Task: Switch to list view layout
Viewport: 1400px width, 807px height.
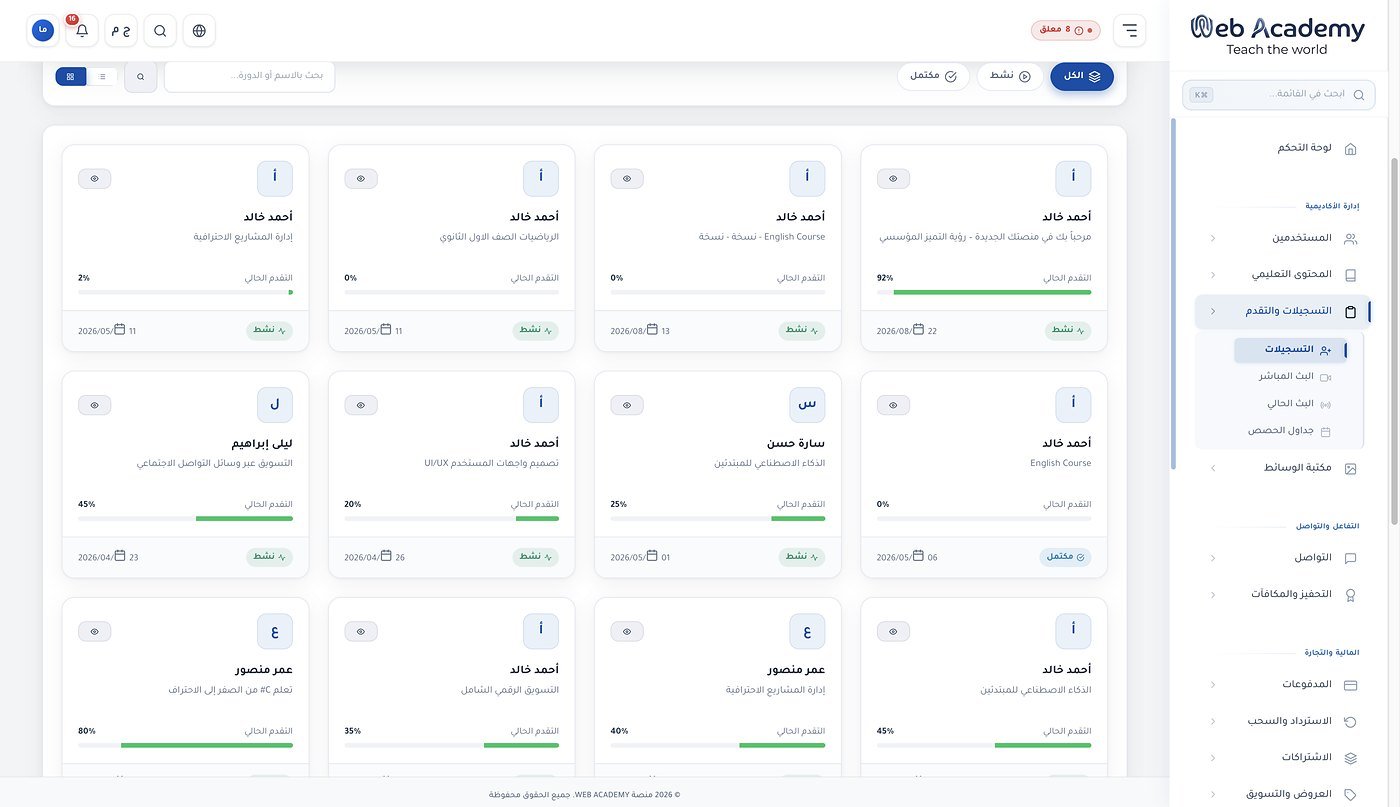Action: coord(102,76)
